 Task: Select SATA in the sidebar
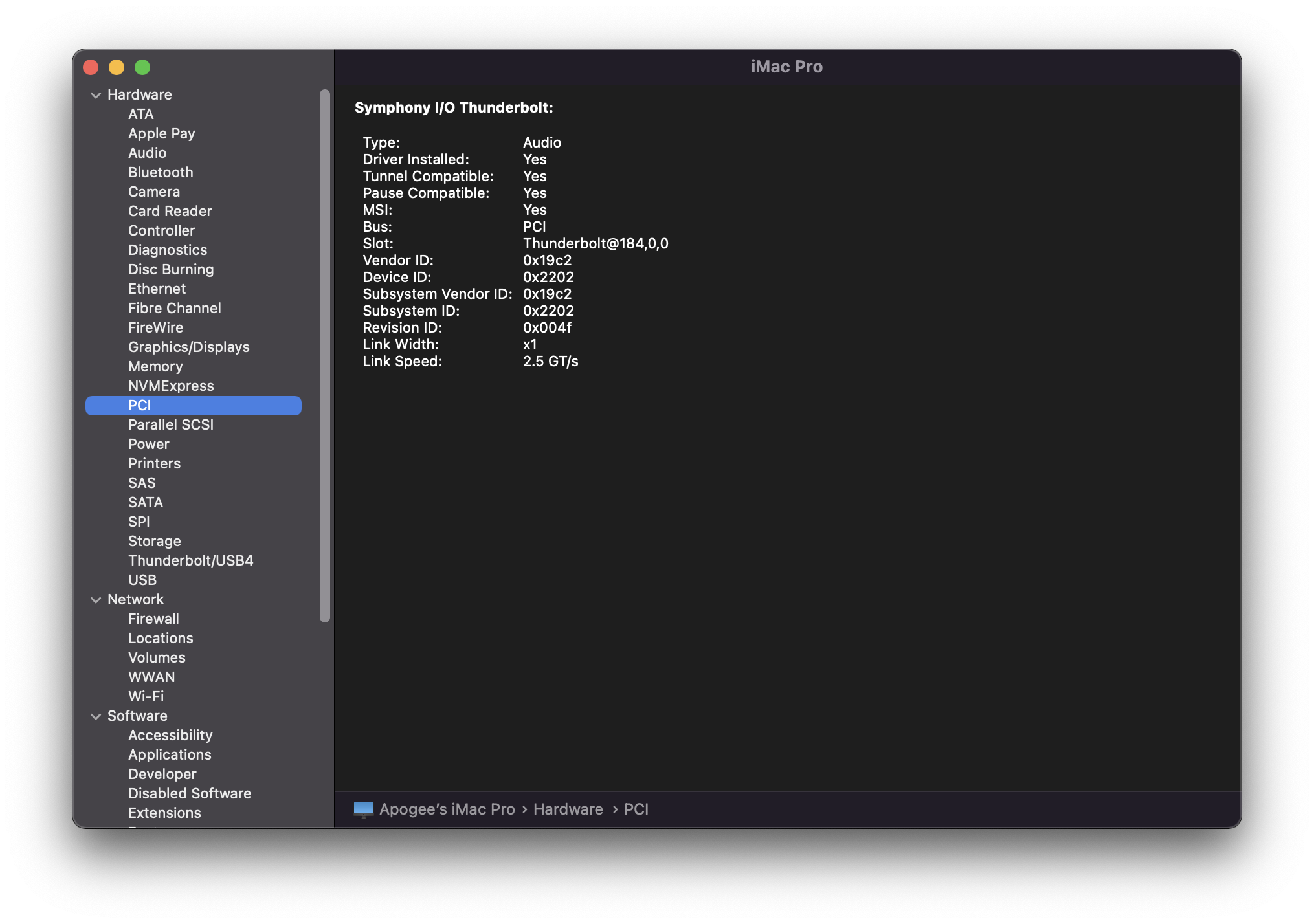click(146, 503)
